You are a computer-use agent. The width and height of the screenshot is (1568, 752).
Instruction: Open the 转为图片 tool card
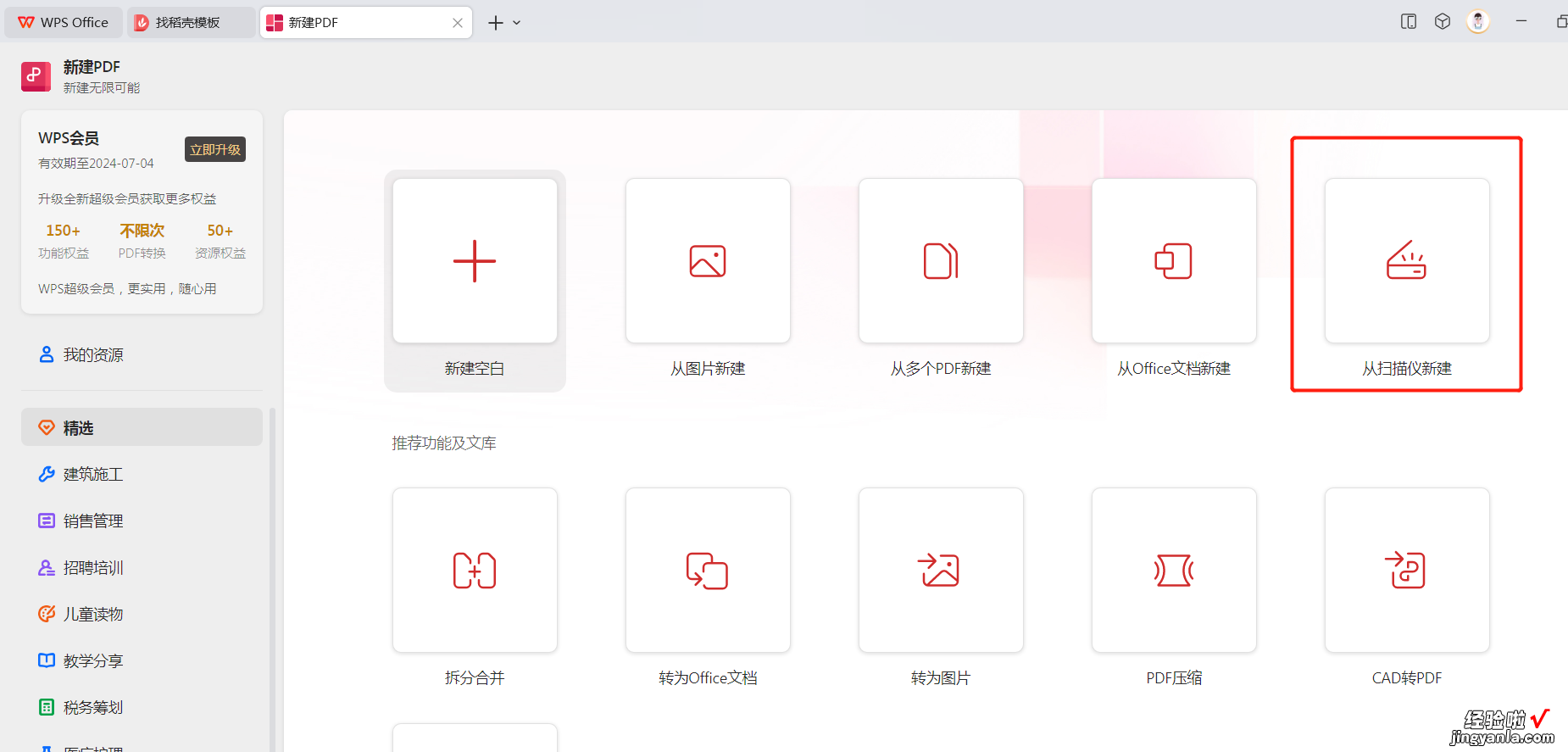941,571
